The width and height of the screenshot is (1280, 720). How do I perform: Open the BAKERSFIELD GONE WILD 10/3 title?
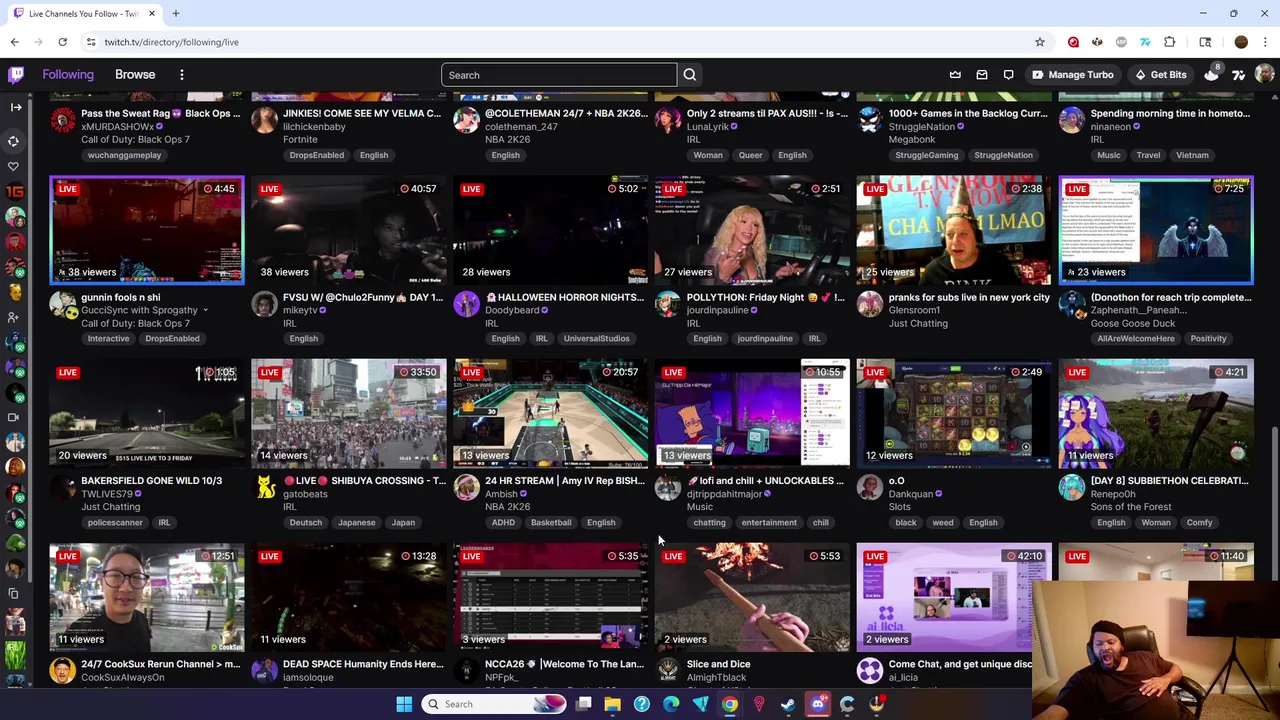tap(151, 481)
